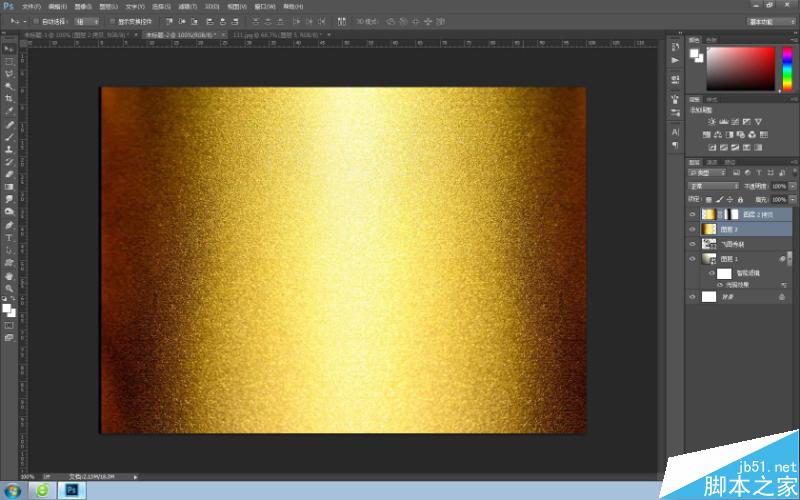Select the Move tool in toolbox
This screenshot has height=500, width=800.
9,49
